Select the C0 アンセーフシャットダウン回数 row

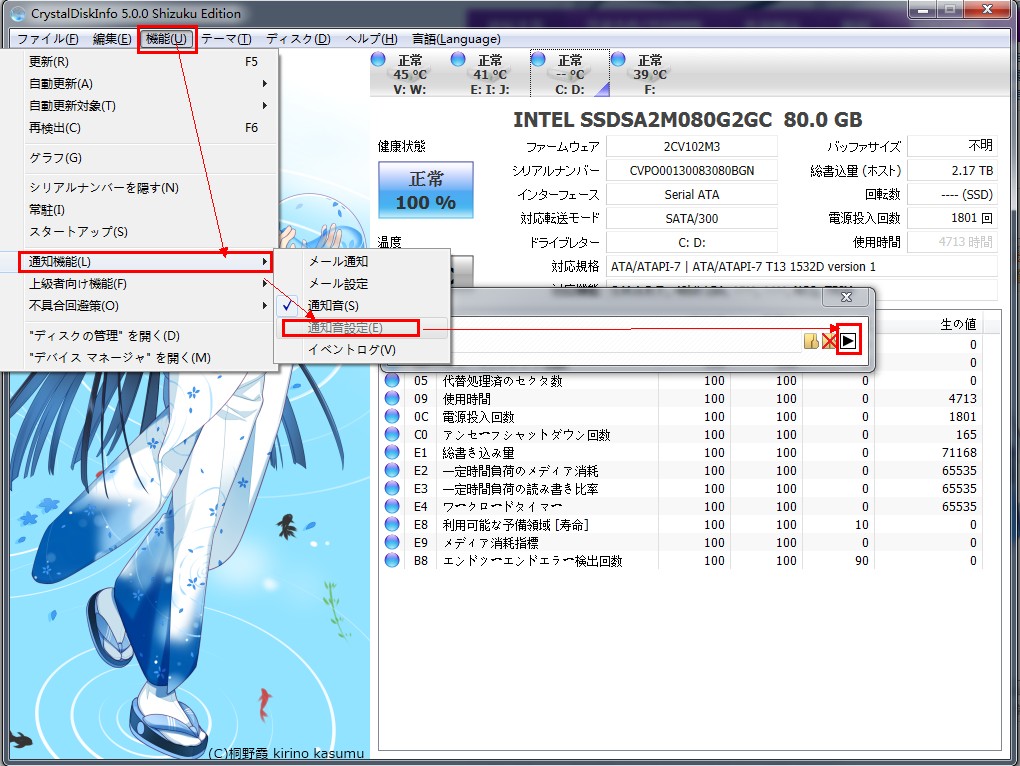[681, 435]
